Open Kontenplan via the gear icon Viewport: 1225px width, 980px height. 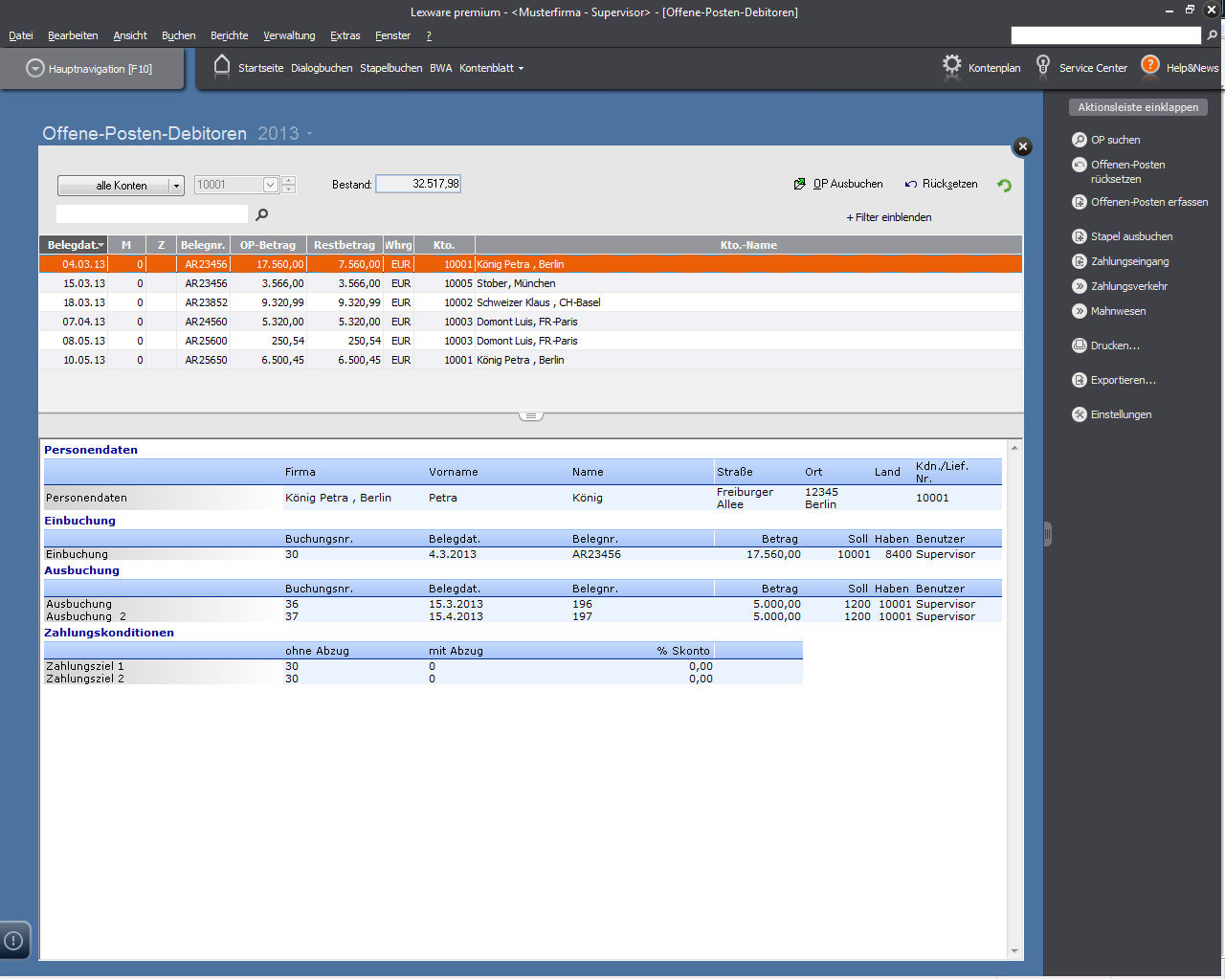951,66
